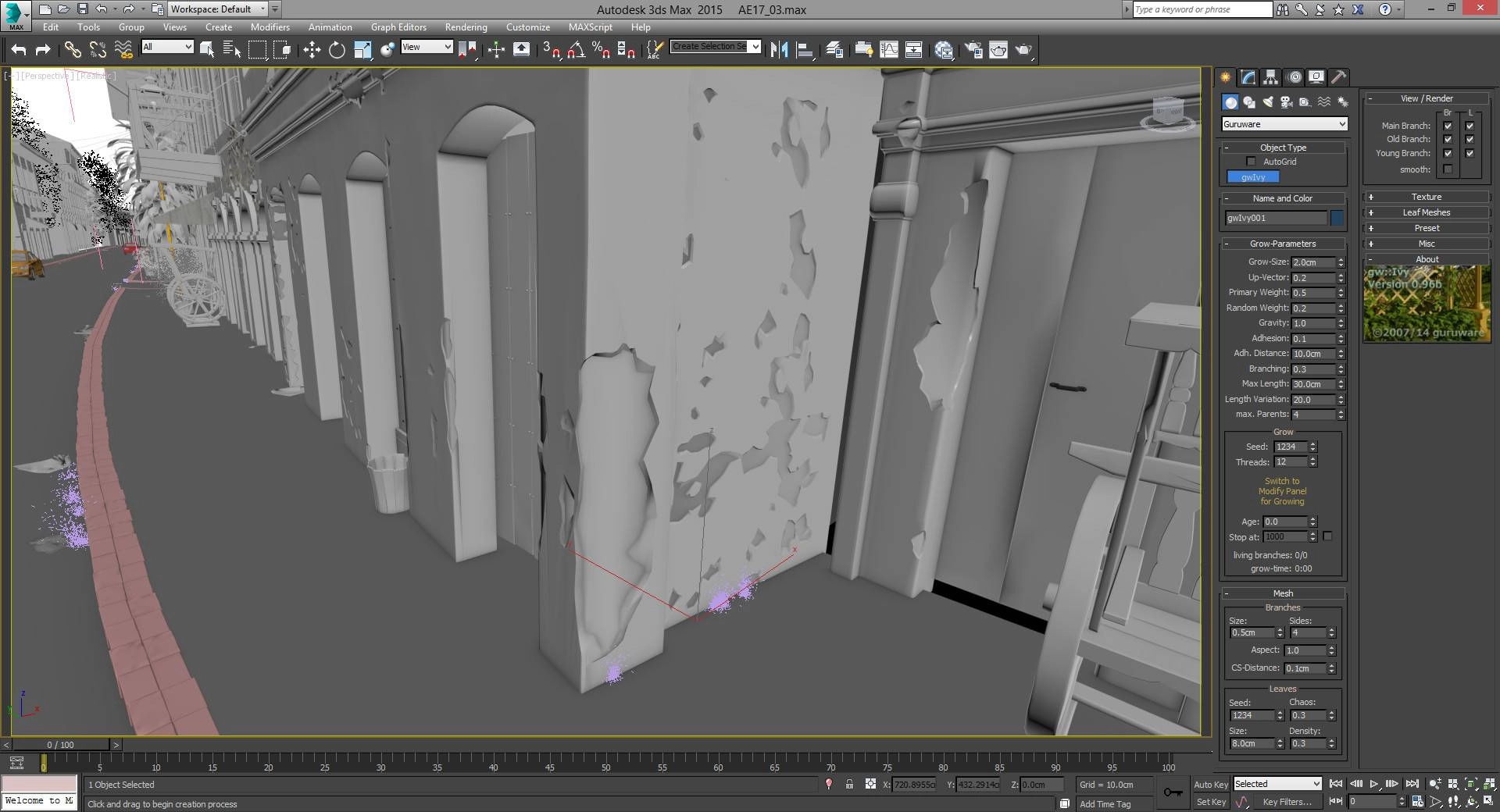The width and height of the screenshot is (1500, 812).
Task: Toggle Main Branch Br checkbox
Action: click(x=1448, y=126)
